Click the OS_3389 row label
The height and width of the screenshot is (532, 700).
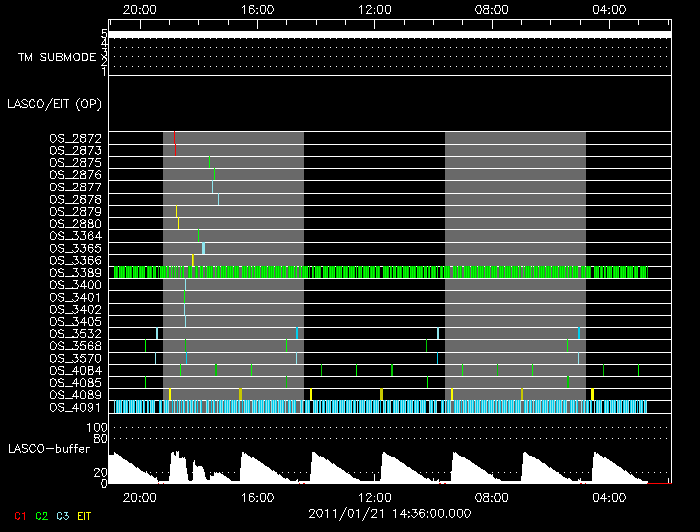point(75,272)
